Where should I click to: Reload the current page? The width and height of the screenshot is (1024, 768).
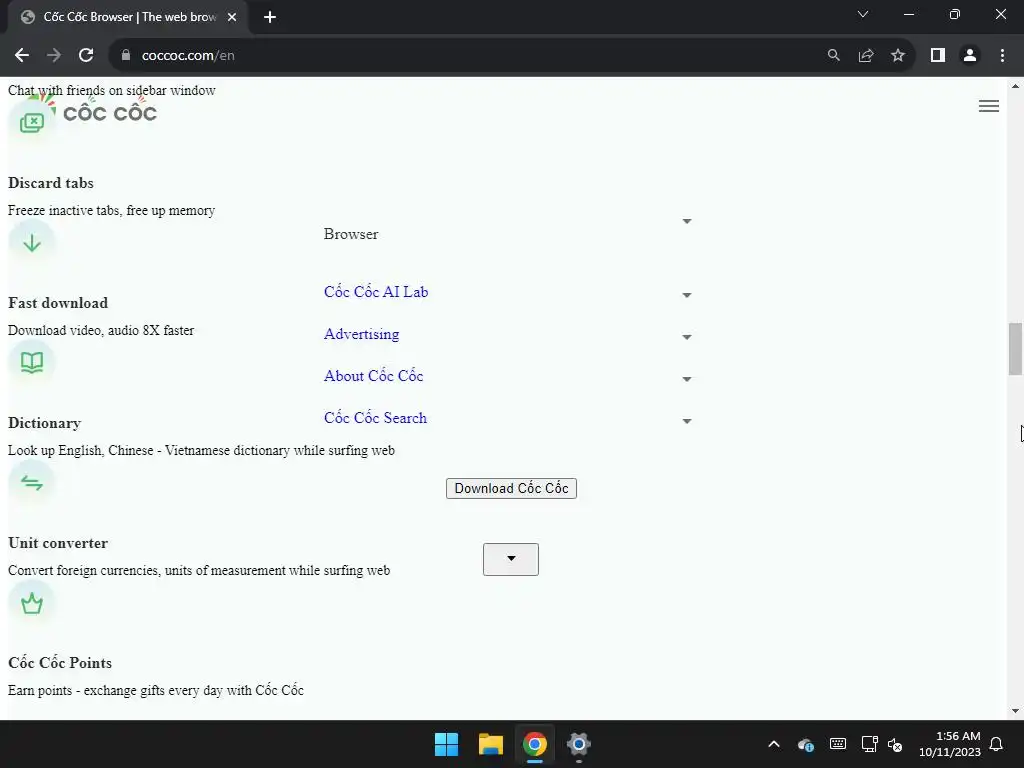pyautogui.click(x=86, y=56)
